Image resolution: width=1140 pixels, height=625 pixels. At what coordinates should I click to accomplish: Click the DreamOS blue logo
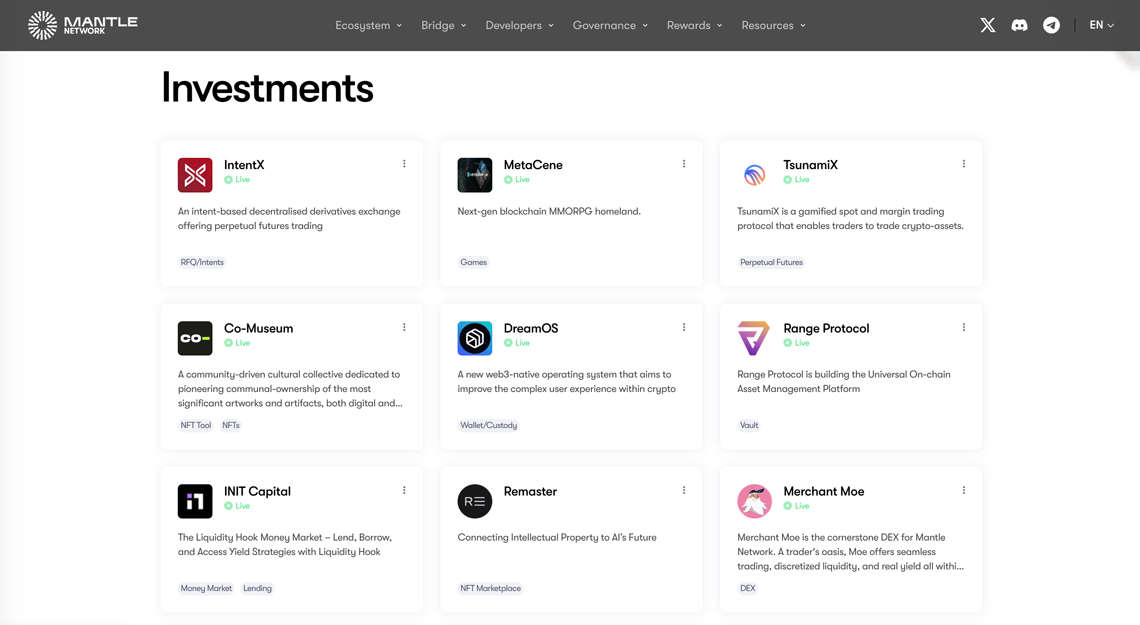(475, 338)
